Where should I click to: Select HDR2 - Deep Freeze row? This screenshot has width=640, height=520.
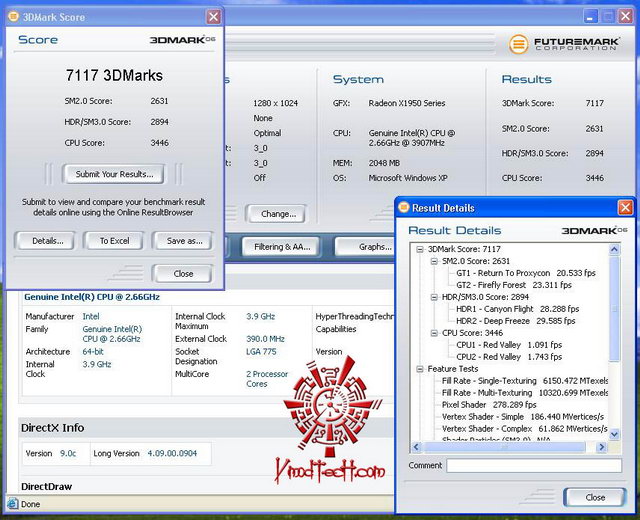click(x=516, y=321)
